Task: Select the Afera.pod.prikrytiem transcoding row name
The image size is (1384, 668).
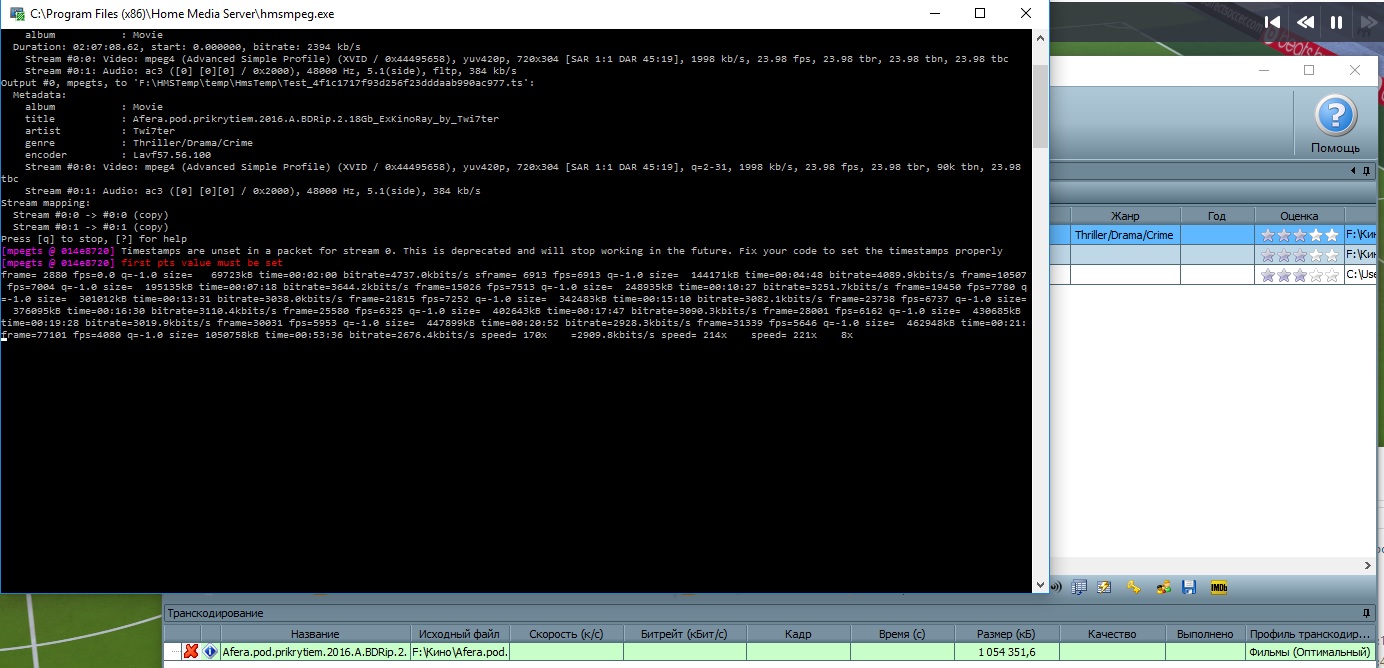Action: coord(315,652)
